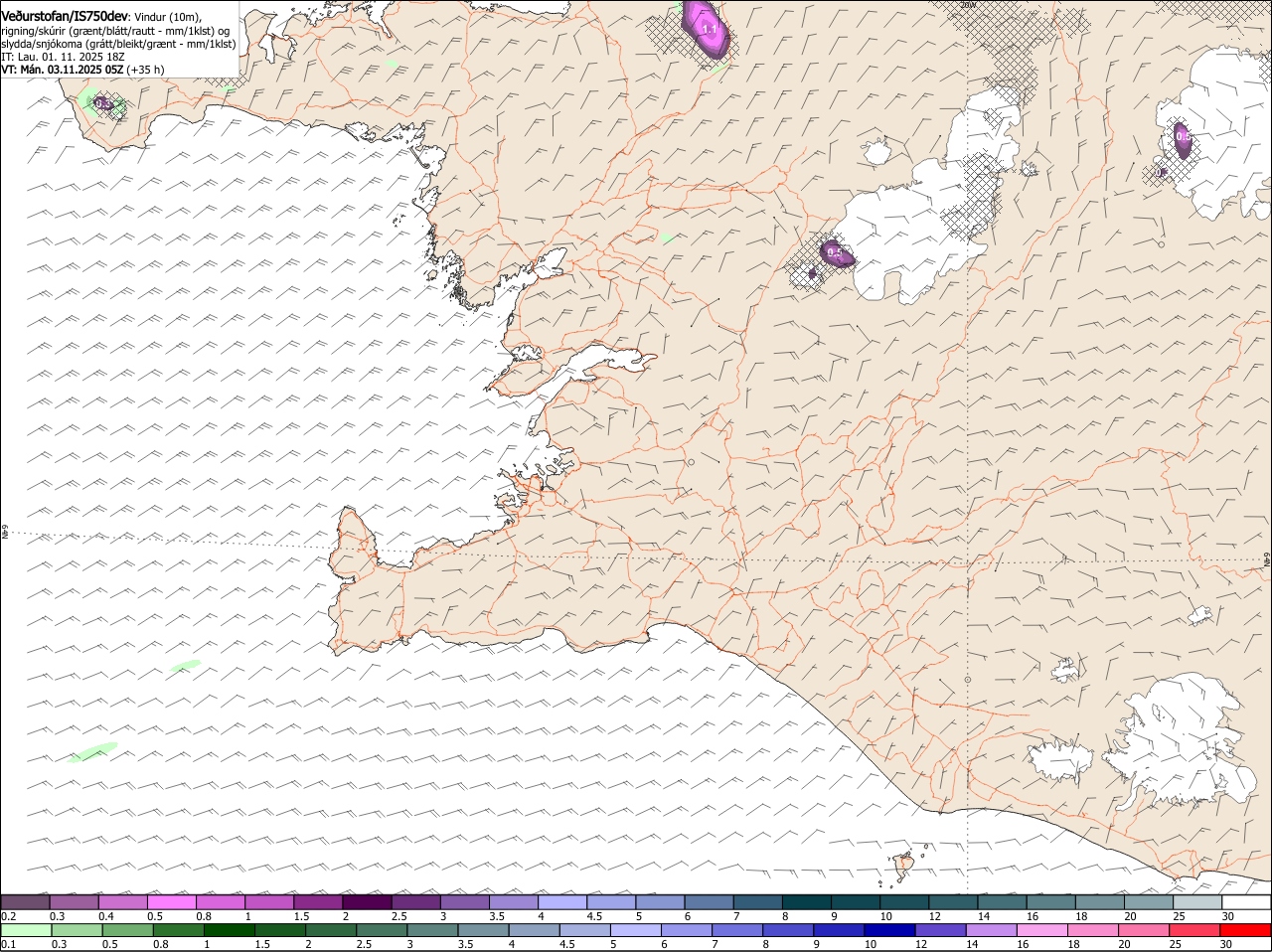Image resolution: width=1272 pixels, height=952 pixels.
Task: Click red lower legend swatch between 25 and 30
Action: click(x=1192, y=930)
